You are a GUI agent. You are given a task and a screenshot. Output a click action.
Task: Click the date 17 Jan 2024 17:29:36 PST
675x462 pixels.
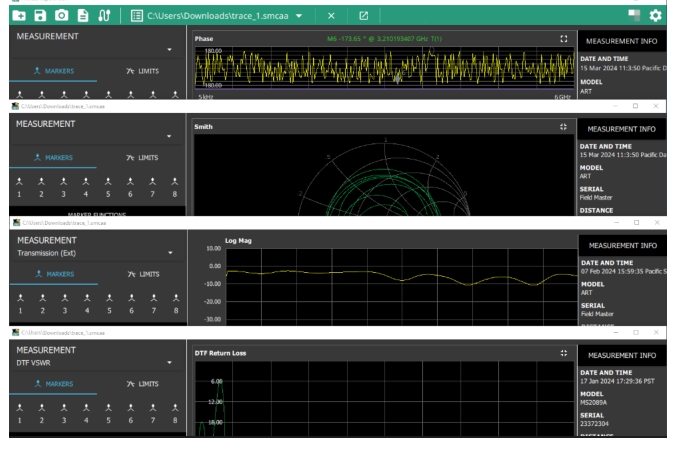tap(617, 381)
